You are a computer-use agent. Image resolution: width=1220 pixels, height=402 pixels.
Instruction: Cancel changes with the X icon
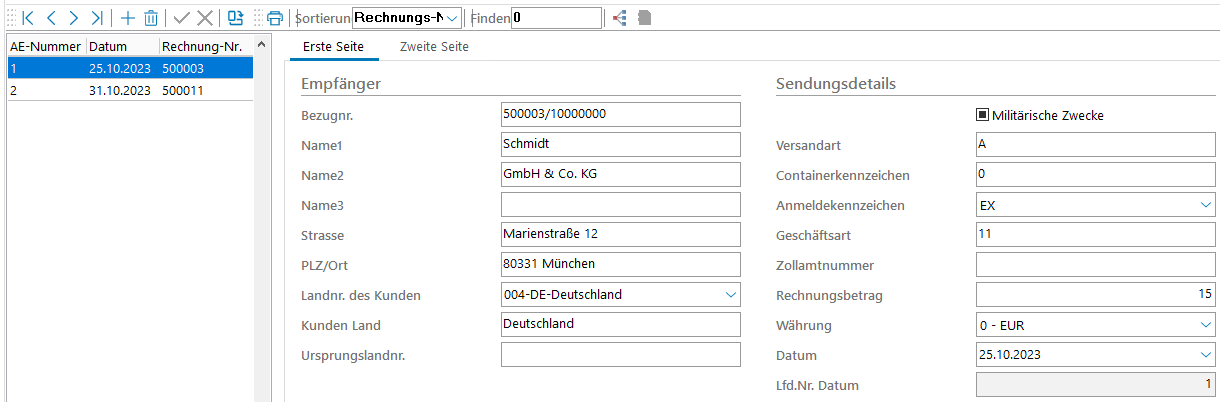click(x=204, y=18)
